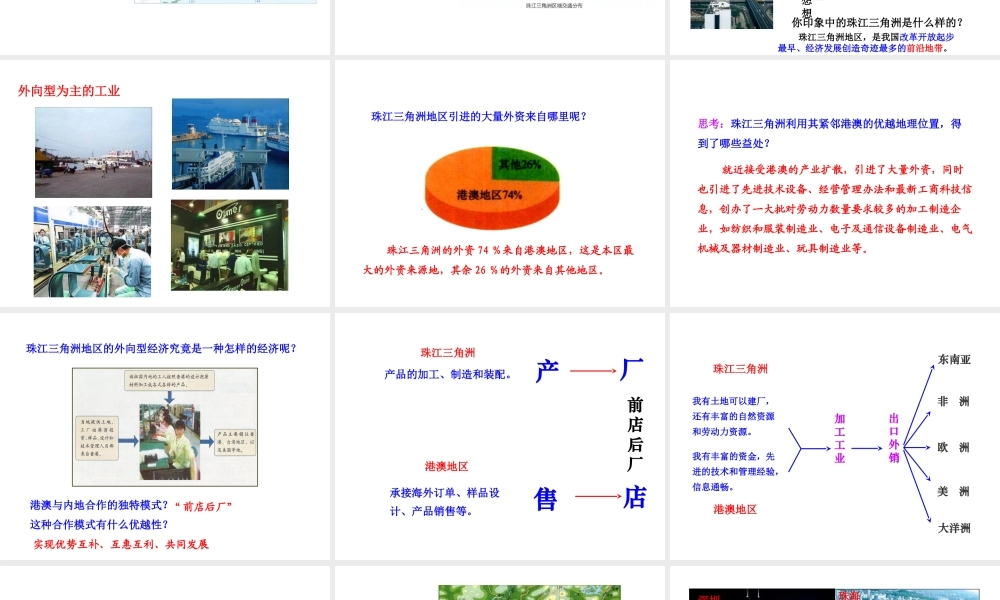This screenshot has width=1000, height=600.
Task: Click the text 港澳与内地合作的独特模式？
Action: tap(99, 505)
